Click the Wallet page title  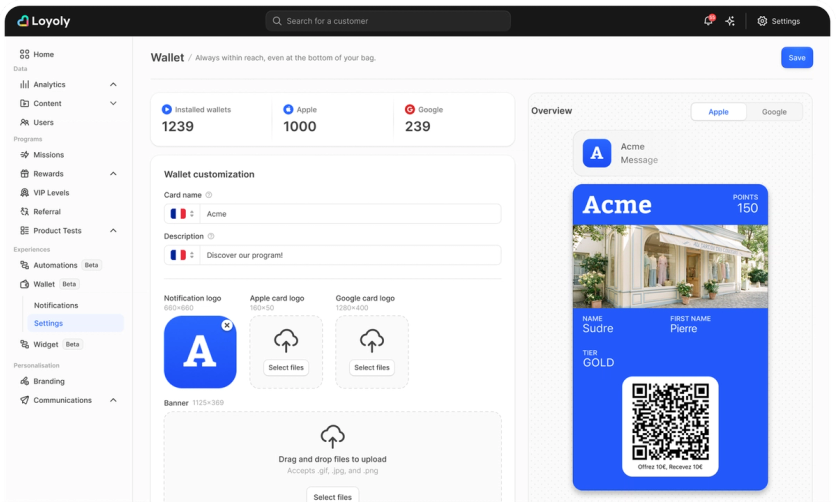(x=167, y=58)
